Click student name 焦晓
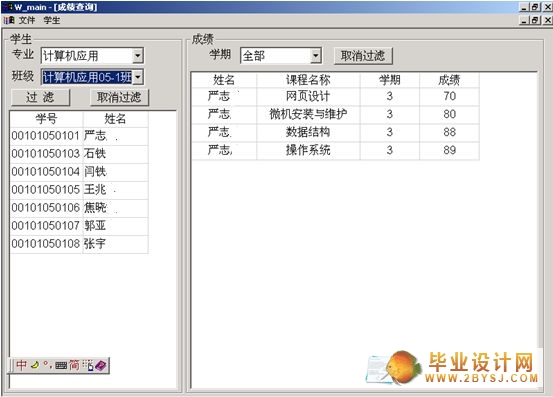The width and height of the screenshot is (553, 397). point(95,208)
